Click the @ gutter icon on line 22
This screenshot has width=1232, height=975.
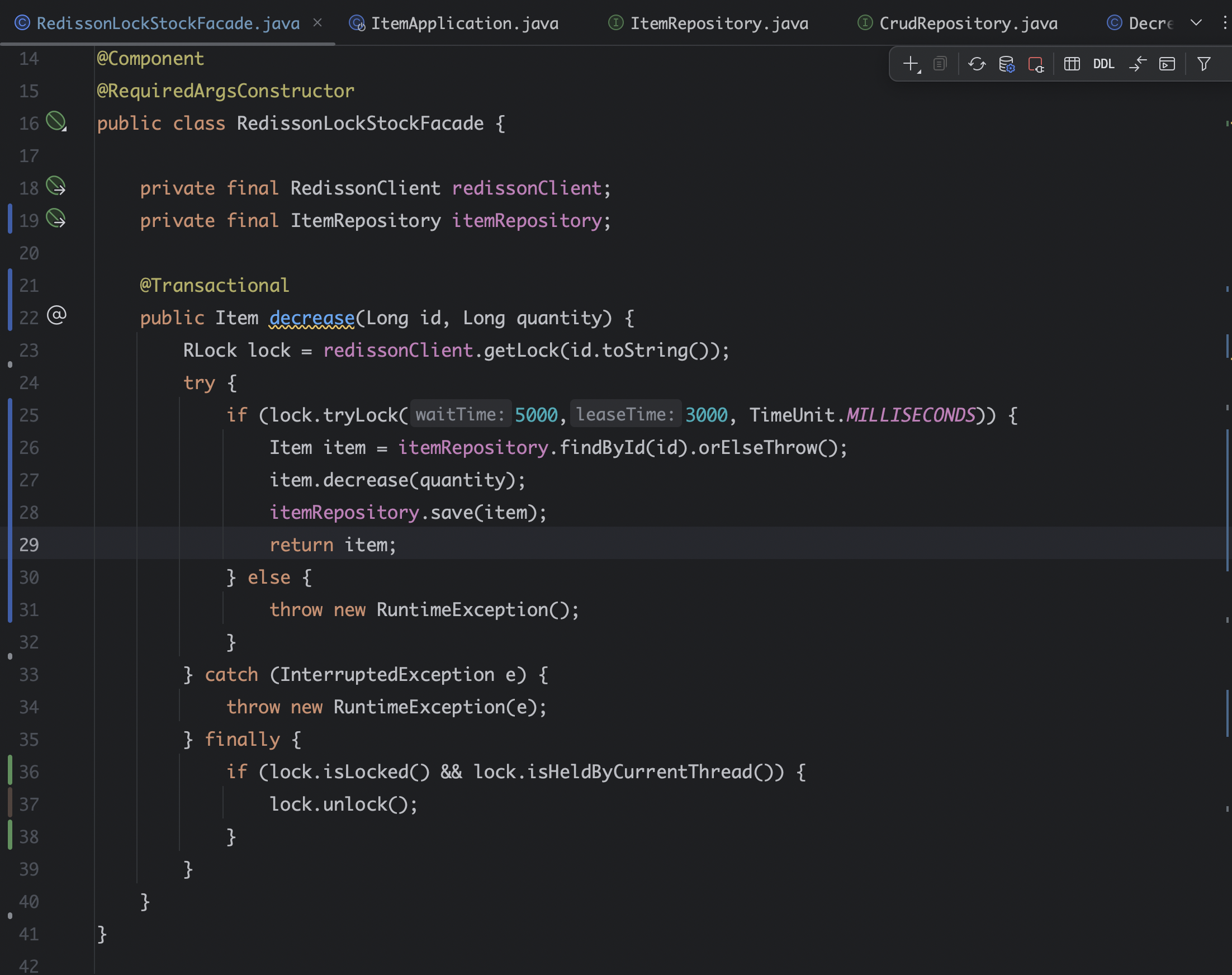56,315
